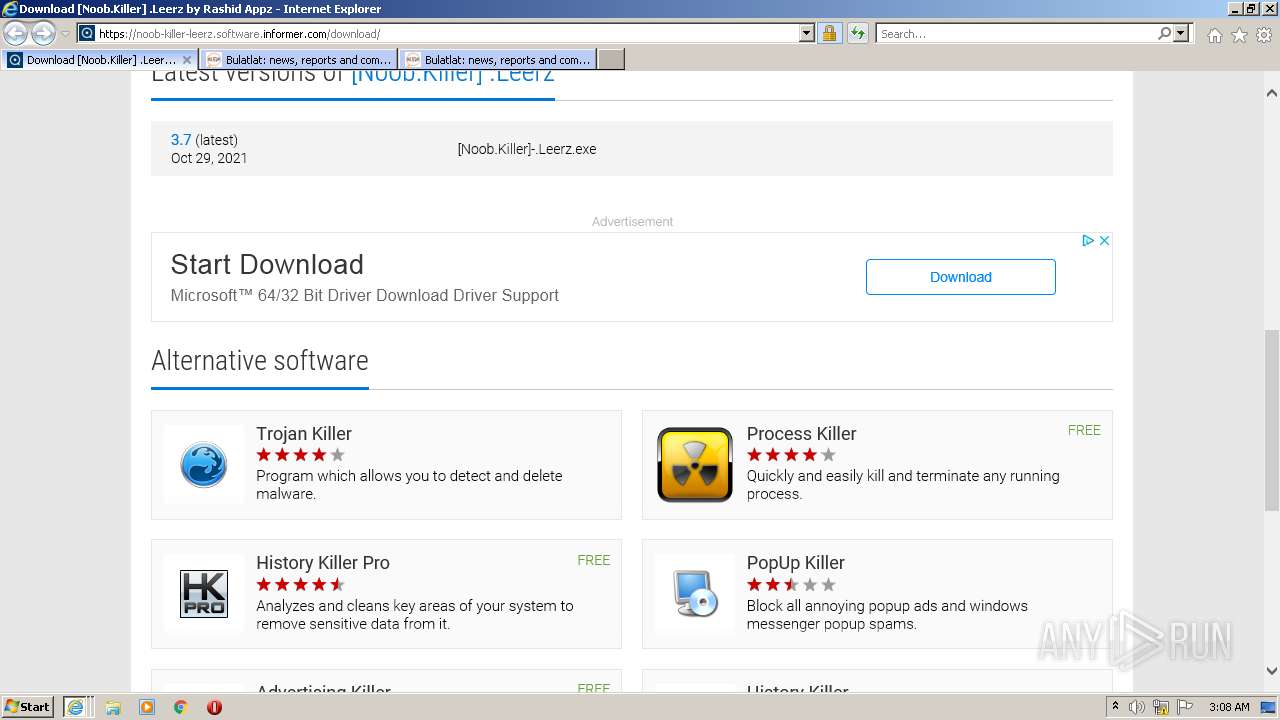Close the Download [Noob.Killer] tab
The height and width of the screenshot is (720, 1280).
coord(186,60)
